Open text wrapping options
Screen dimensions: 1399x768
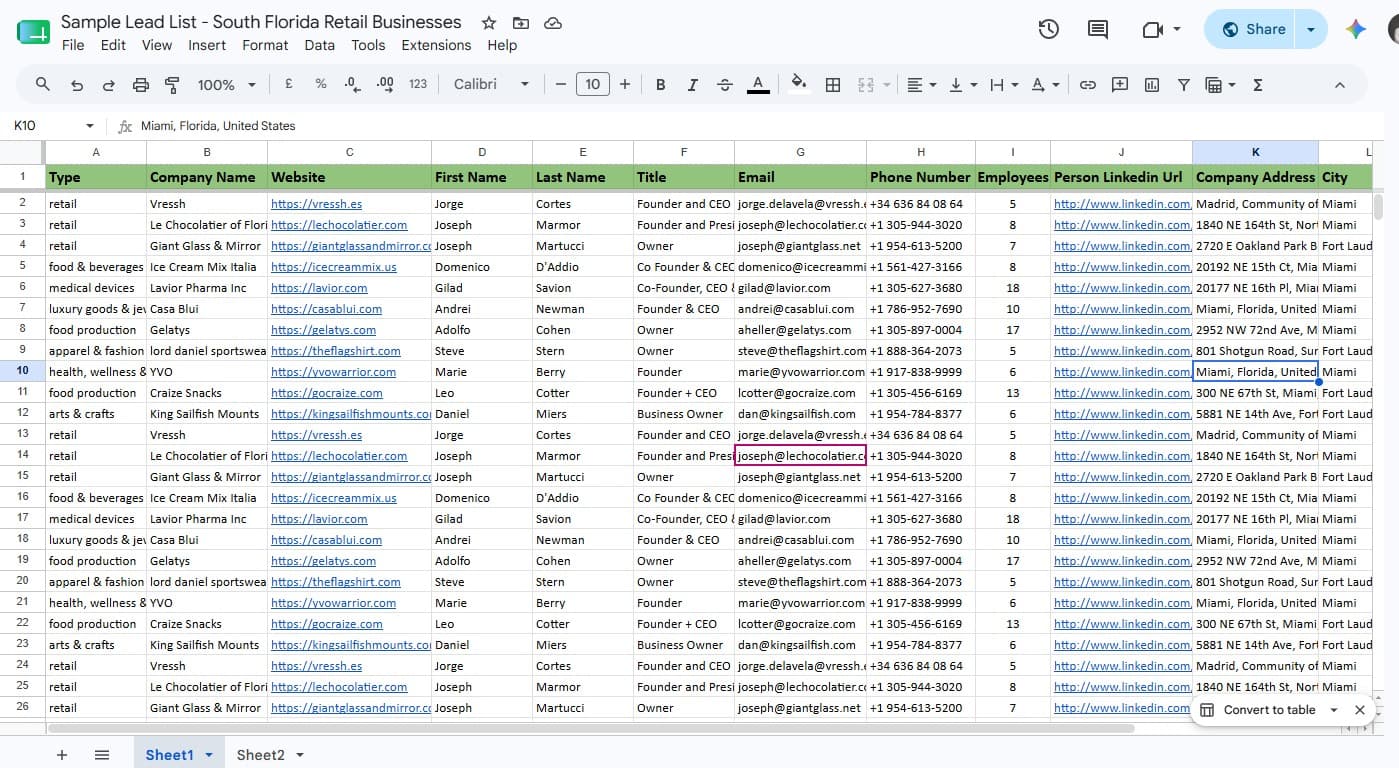click(1004, 85)
